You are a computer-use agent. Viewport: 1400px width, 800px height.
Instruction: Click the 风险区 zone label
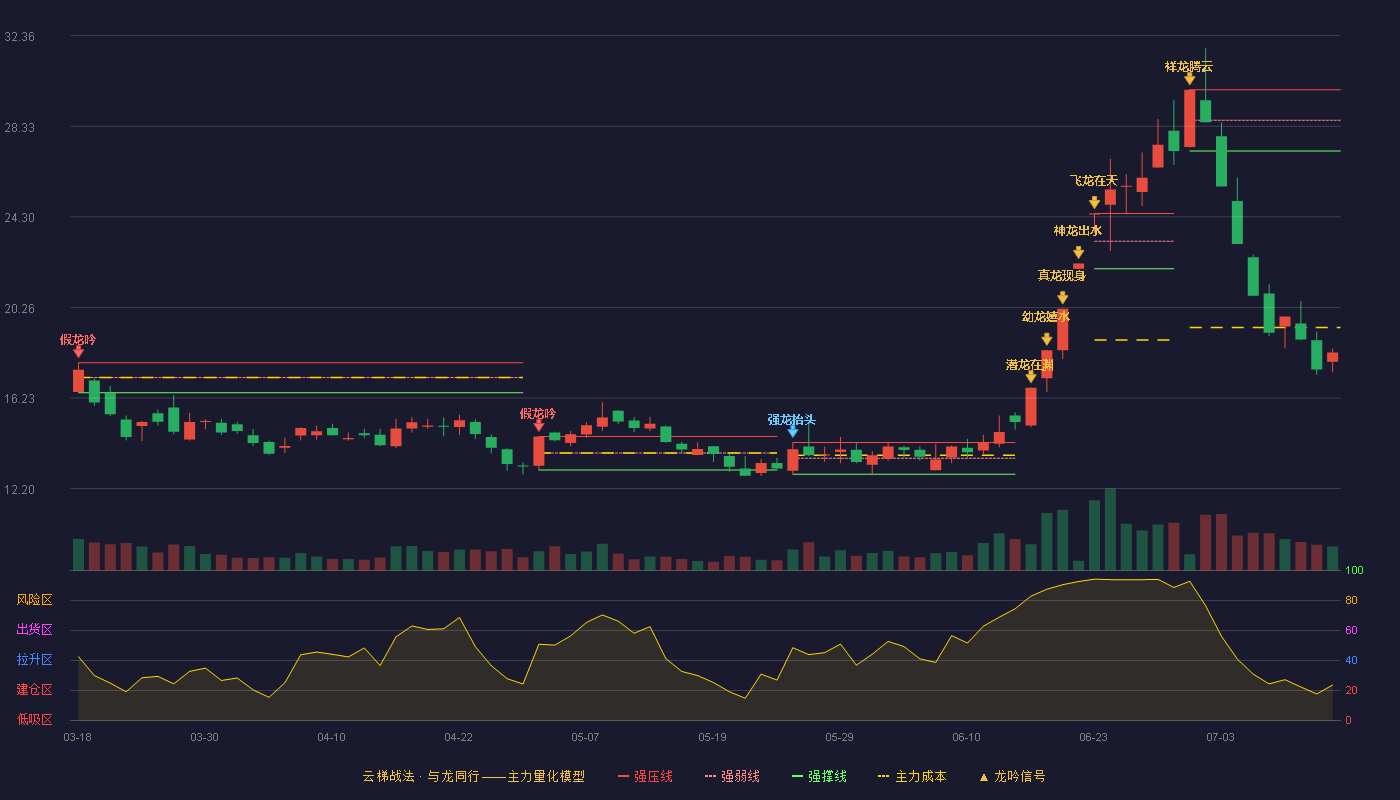tap(34, 600)
